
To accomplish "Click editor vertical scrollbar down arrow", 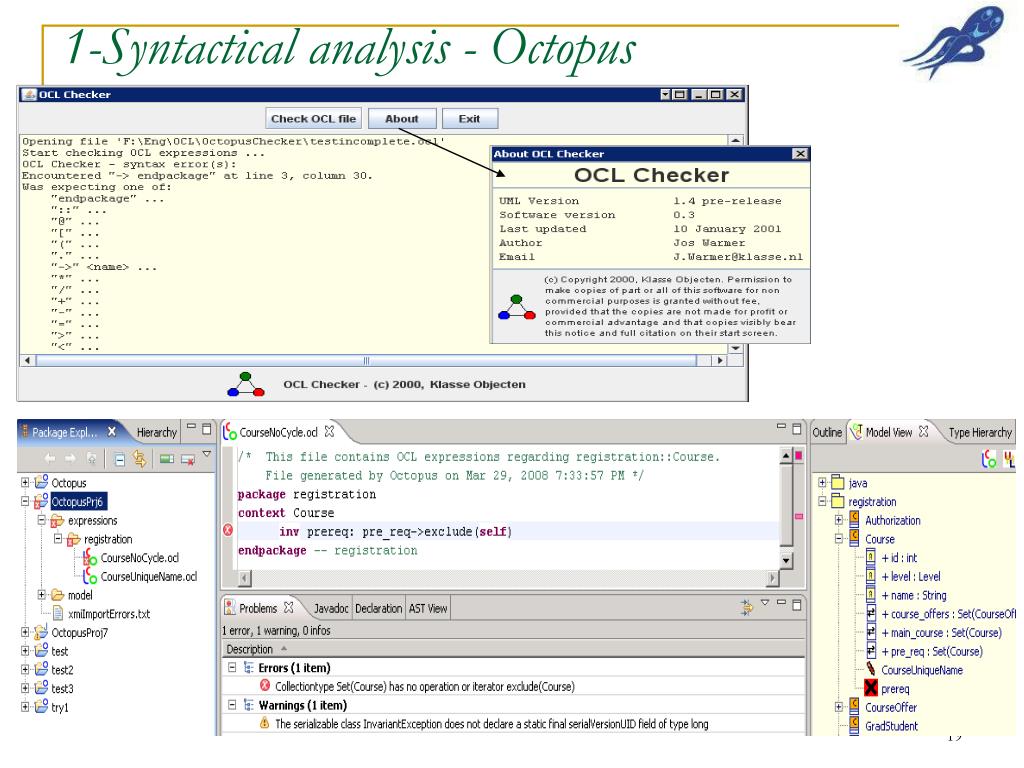I will pyautogui.click(x=786, y=560).
